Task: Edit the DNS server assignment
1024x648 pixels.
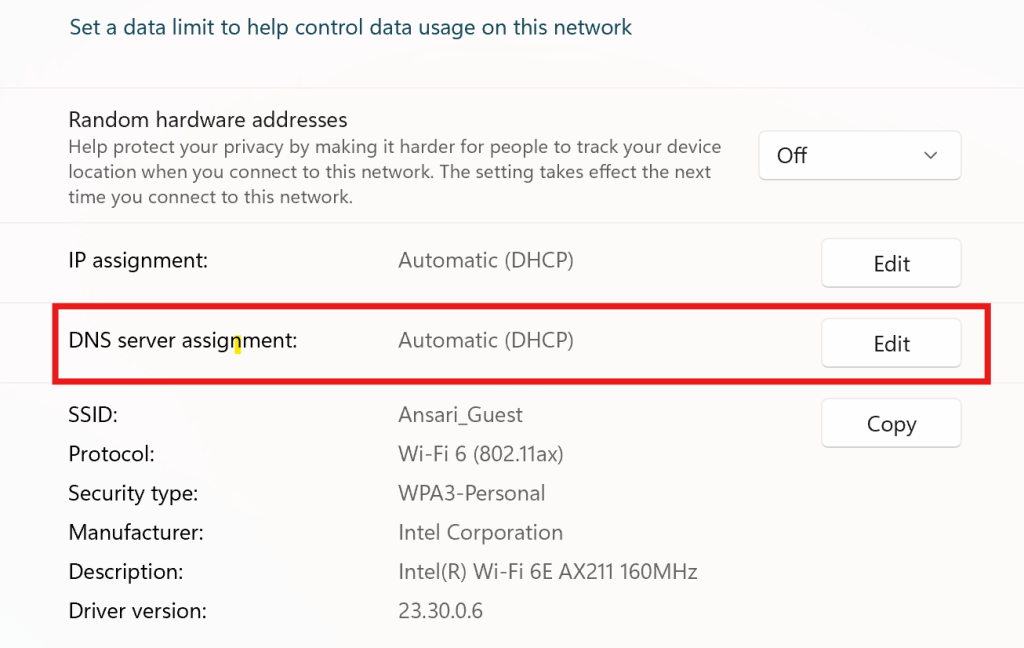Action: click(890, 343)
